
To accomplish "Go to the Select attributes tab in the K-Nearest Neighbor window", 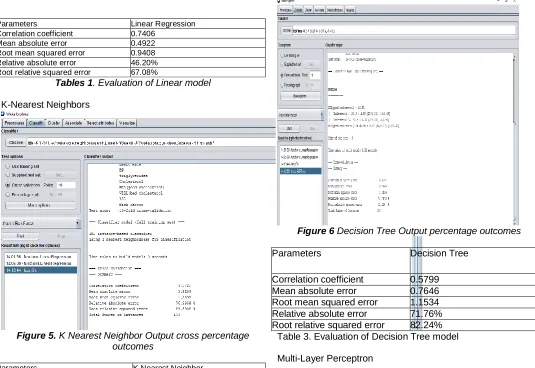I will pos(100,123).
